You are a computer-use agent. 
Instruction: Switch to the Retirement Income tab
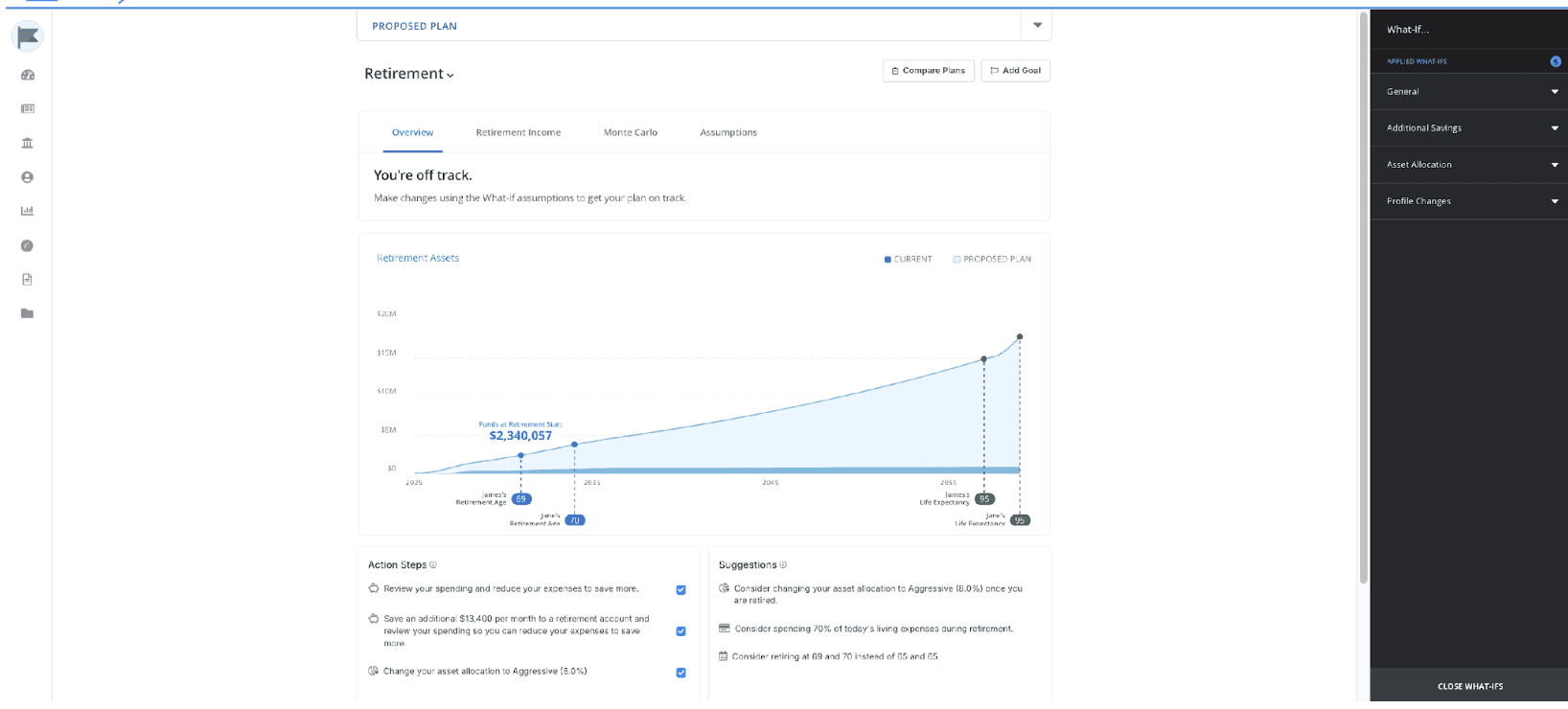click(519, 133)
